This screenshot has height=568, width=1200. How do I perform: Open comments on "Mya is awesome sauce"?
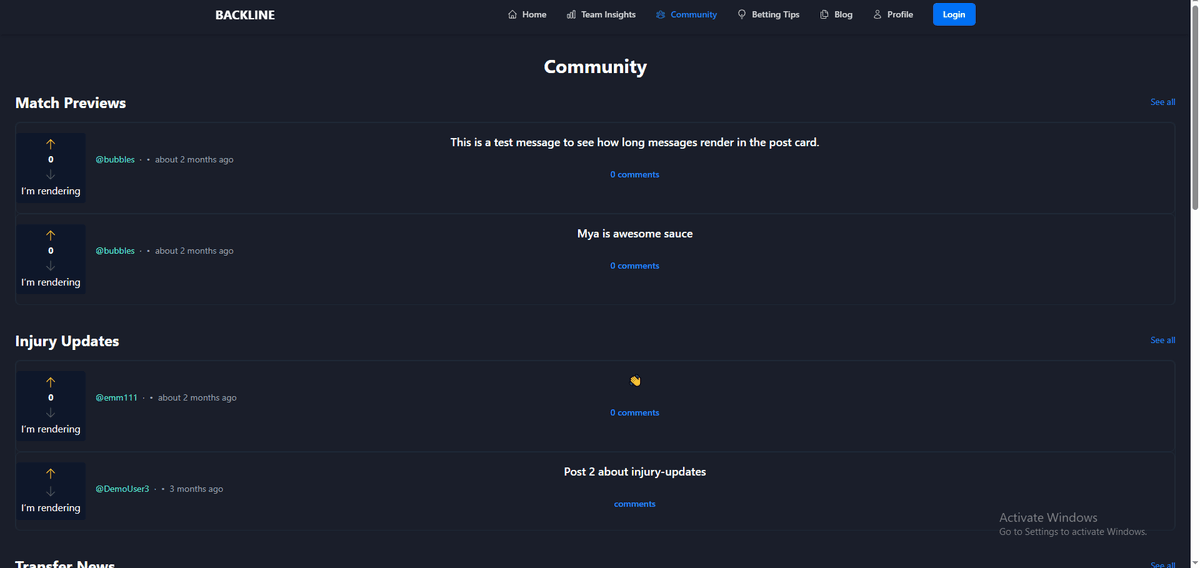[635, 266]
